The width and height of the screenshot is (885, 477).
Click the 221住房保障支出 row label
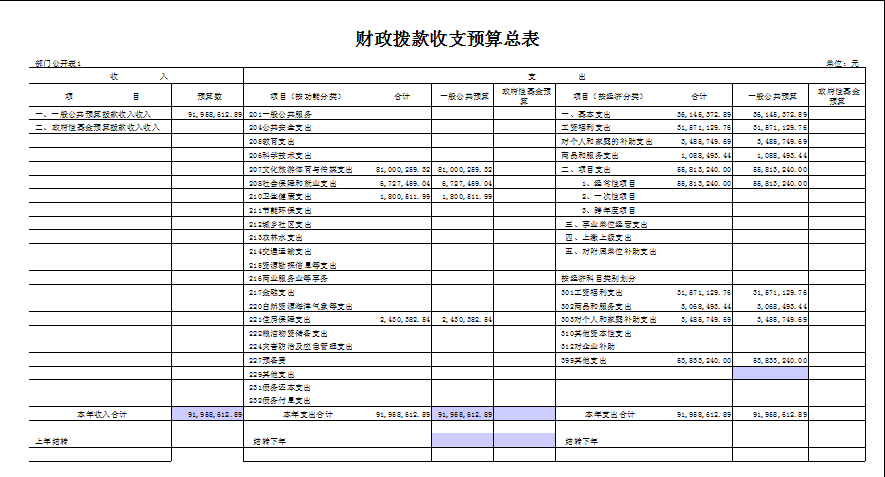(283, 320)
